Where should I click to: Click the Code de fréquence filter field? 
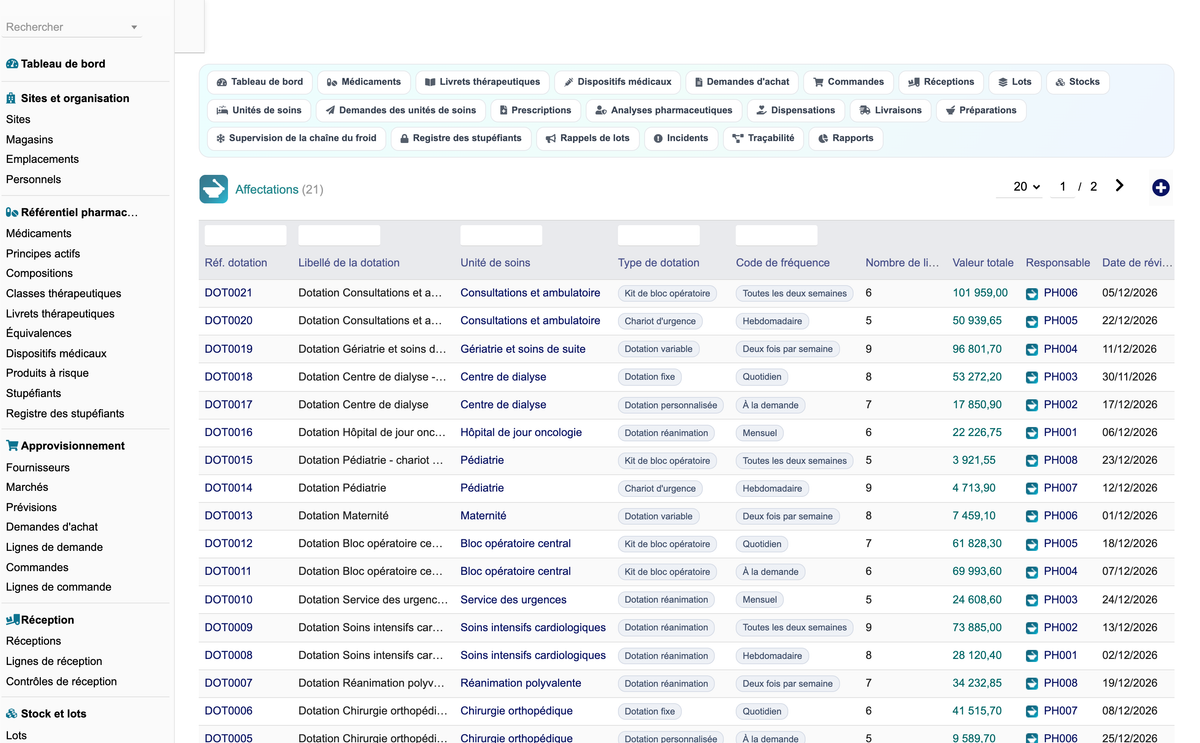coord(776,236)
